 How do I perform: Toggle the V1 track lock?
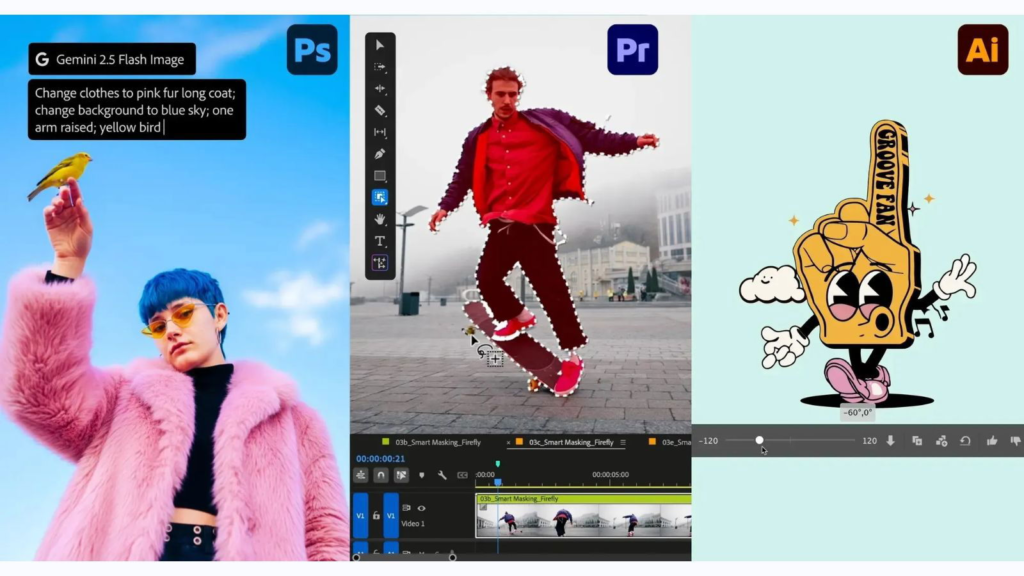tap(376, 514)
